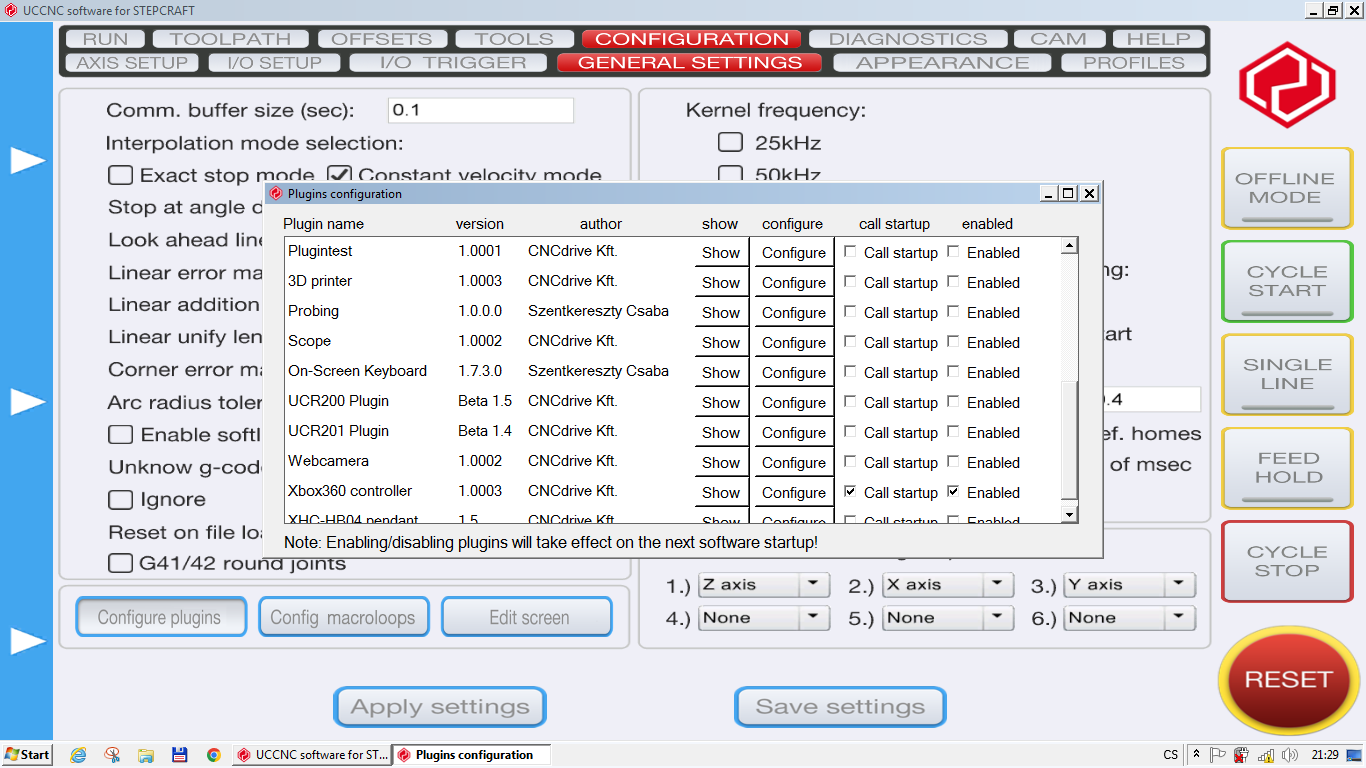The width and height of the screenshot is (1366, 768).
Task: Switch to the DIAGNOSTICS tab
Action: point(907,39)
